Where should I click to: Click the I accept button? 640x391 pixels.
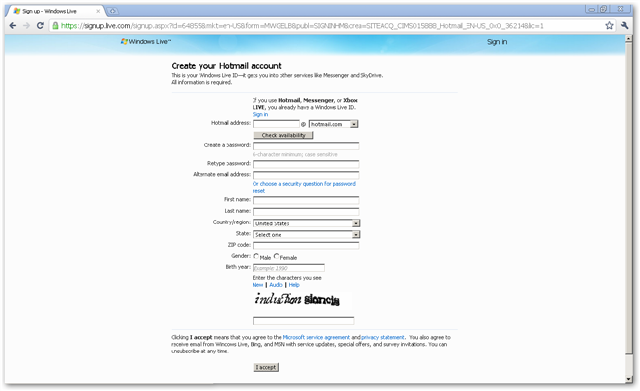pos(266,367)
